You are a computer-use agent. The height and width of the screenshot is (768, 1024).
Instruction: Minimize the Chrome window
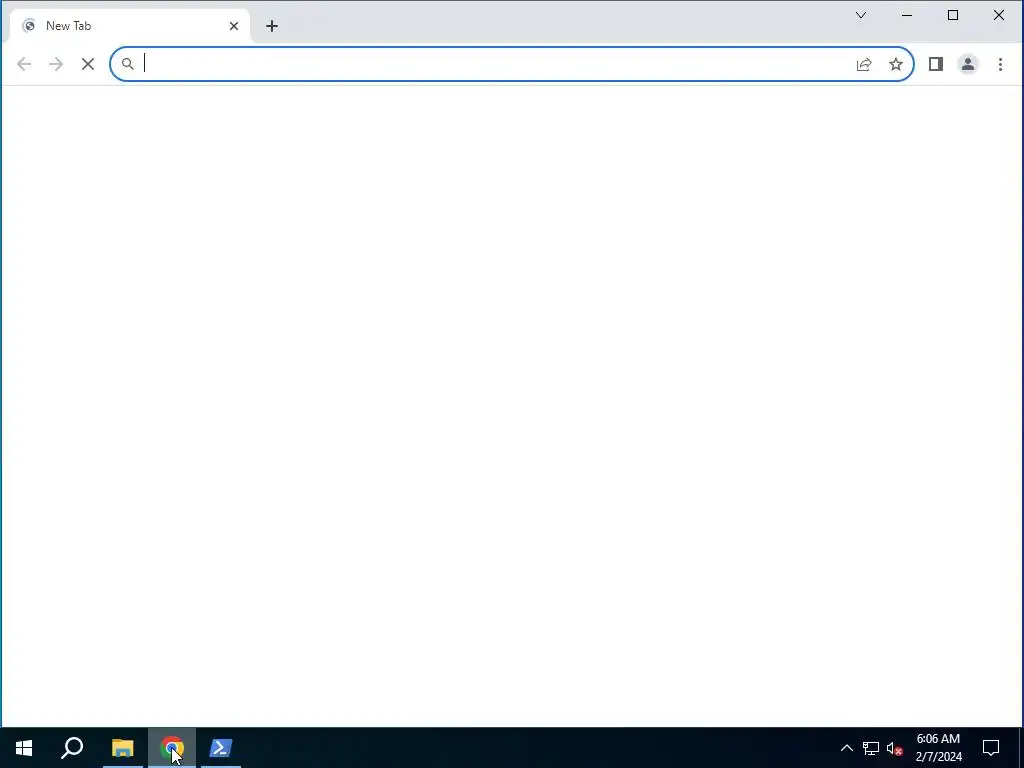click(906, 15)
